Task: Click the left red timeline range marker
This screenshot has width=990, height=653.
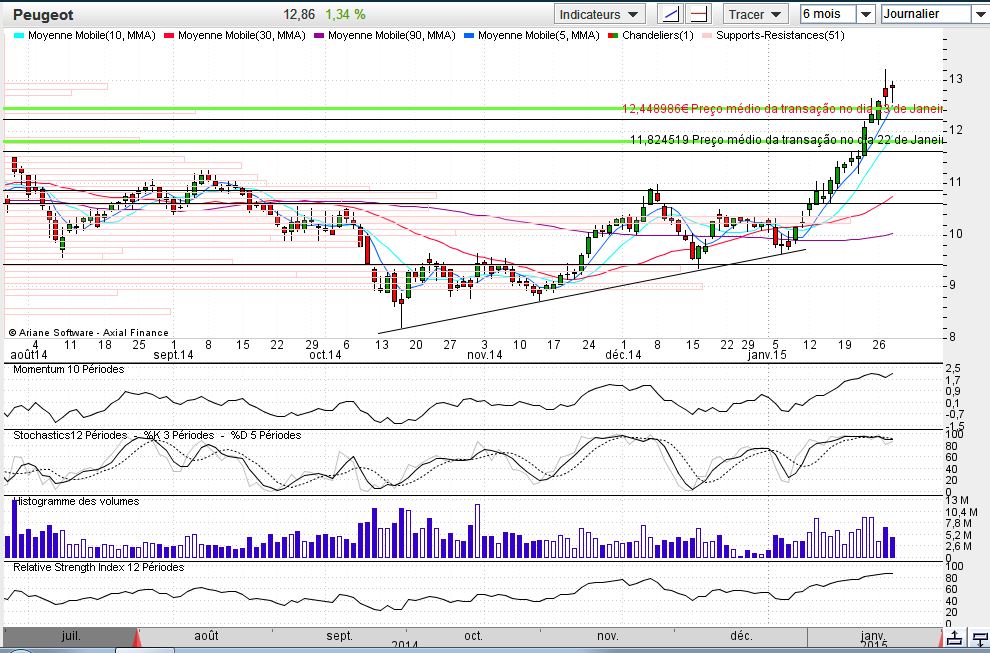Action: 138,638
